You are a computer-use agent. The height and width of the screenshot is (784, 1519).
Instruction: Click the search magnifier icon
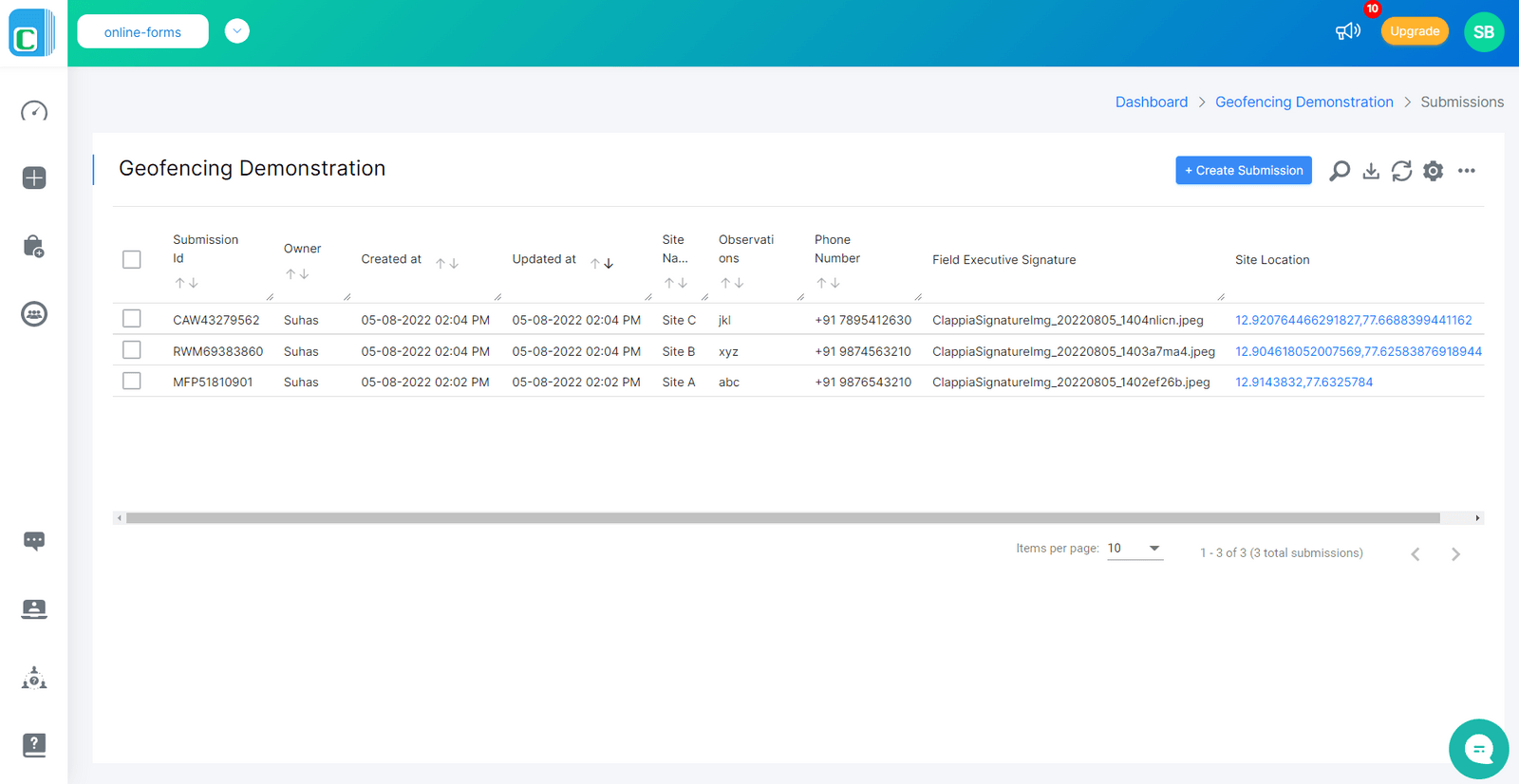(x=1340, y=171)
